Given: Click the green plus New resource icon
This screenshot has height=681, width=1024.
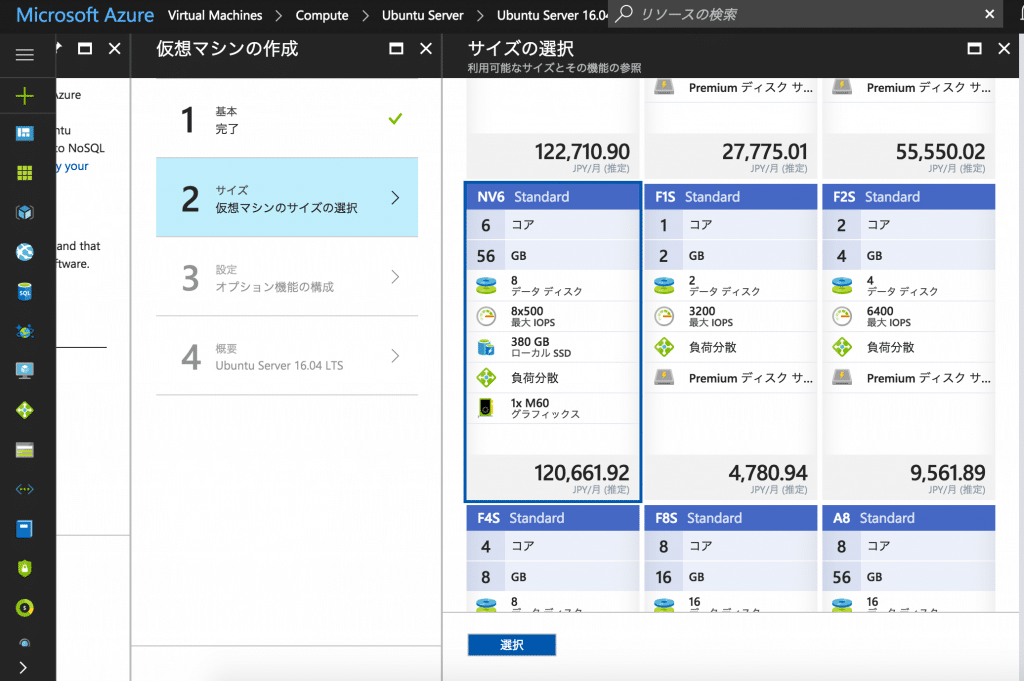Looking at the screenshot, I should (24, 96).
